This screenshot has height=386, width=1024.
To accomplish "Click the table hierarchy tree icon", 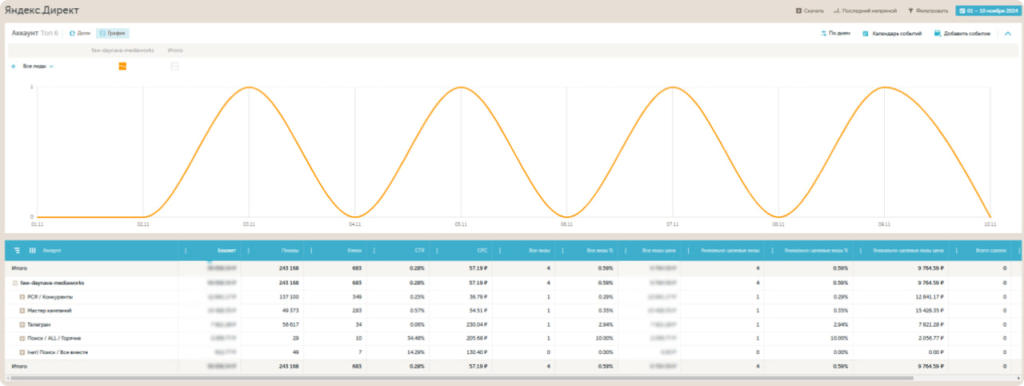I will click(17, 250).
